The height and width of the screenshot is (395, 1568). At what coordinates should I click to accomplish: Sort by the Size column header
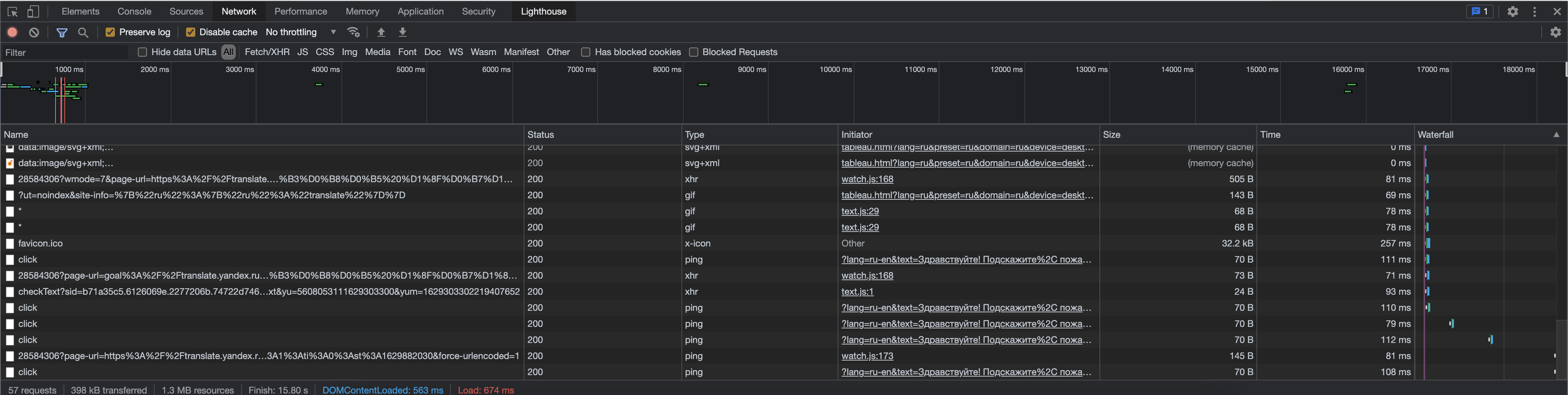[x=1178, y=134]
